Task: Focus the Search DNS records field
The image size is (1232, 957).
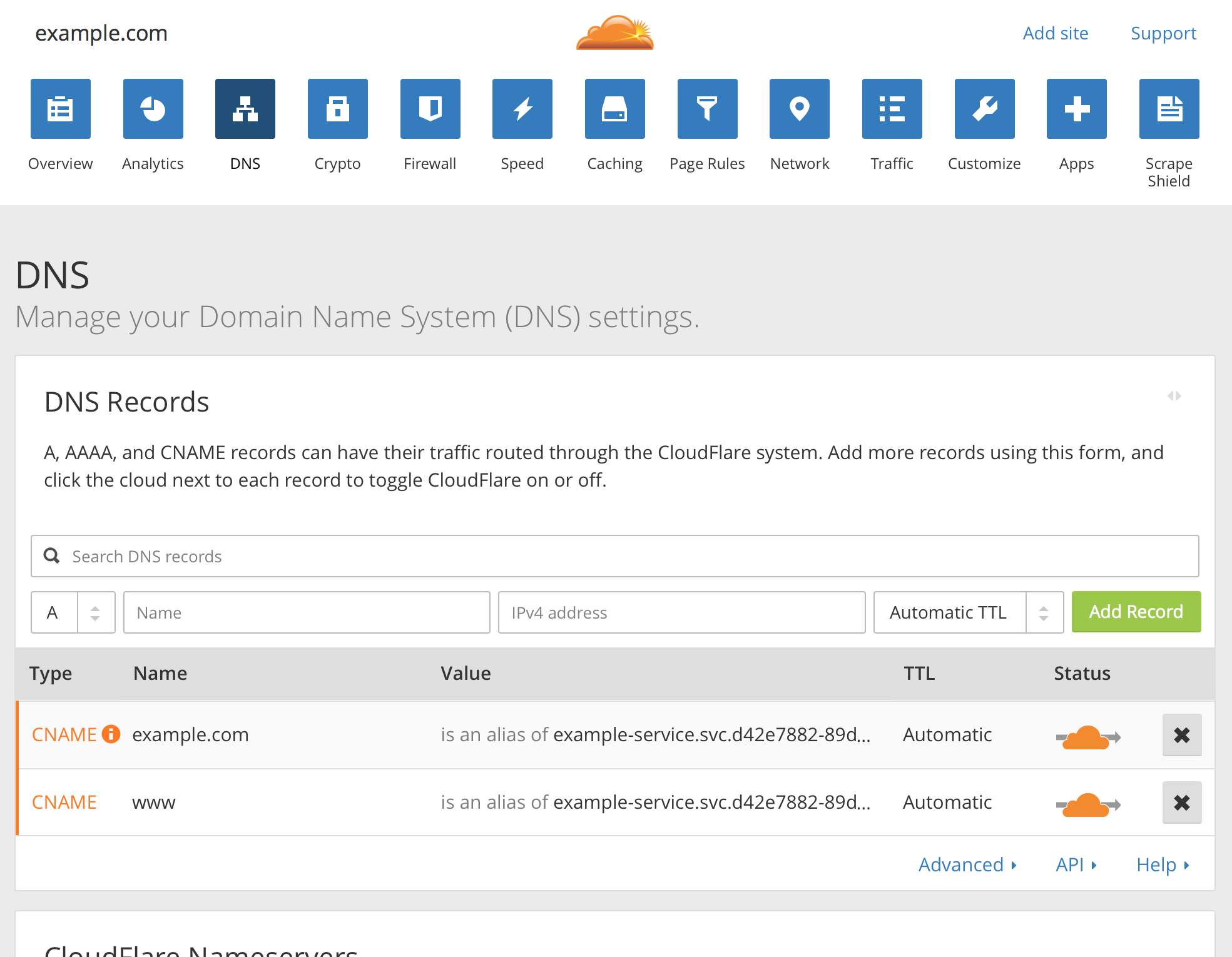Action: [x=615, y=556]
